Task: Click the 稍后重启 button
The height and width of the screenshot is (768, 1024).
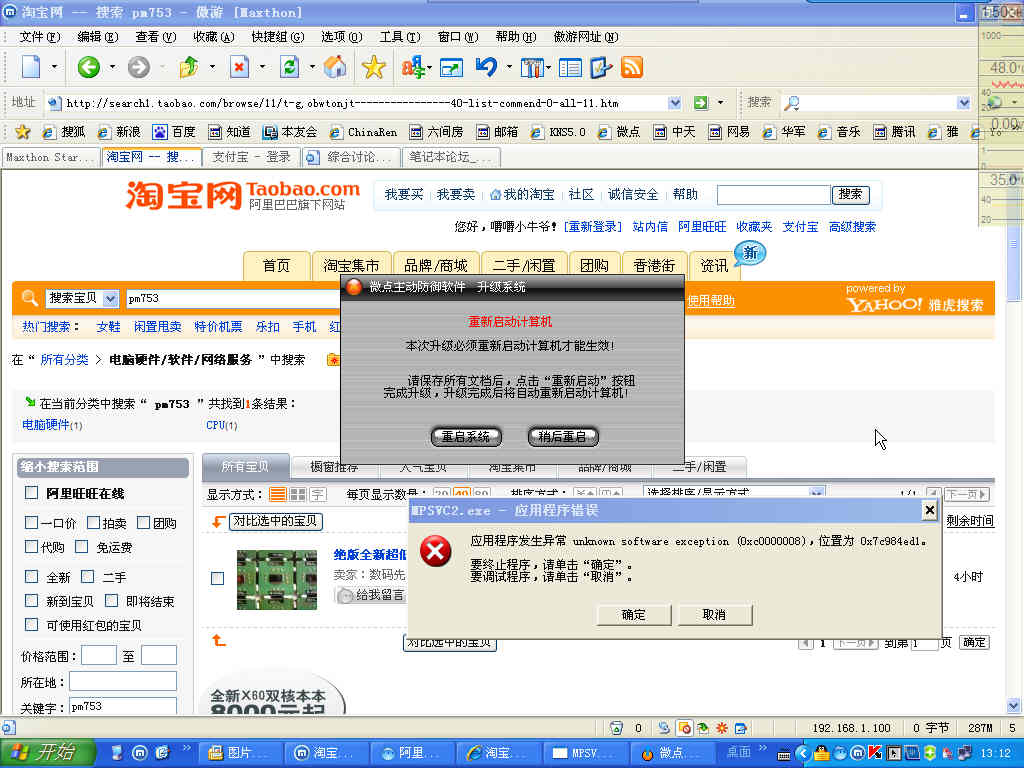Action: (562, 437)
